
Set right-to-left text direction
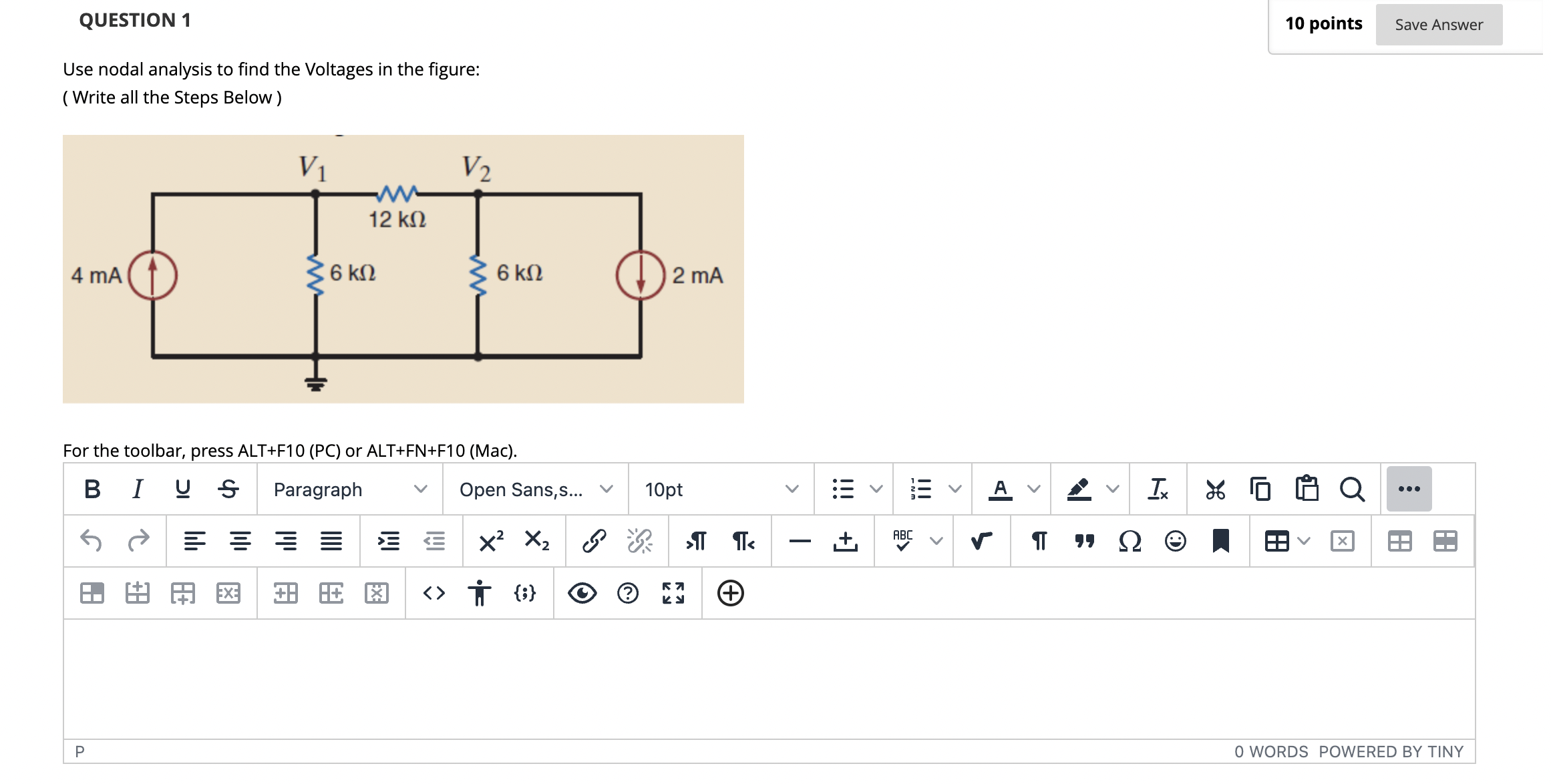tap(743, 540)
